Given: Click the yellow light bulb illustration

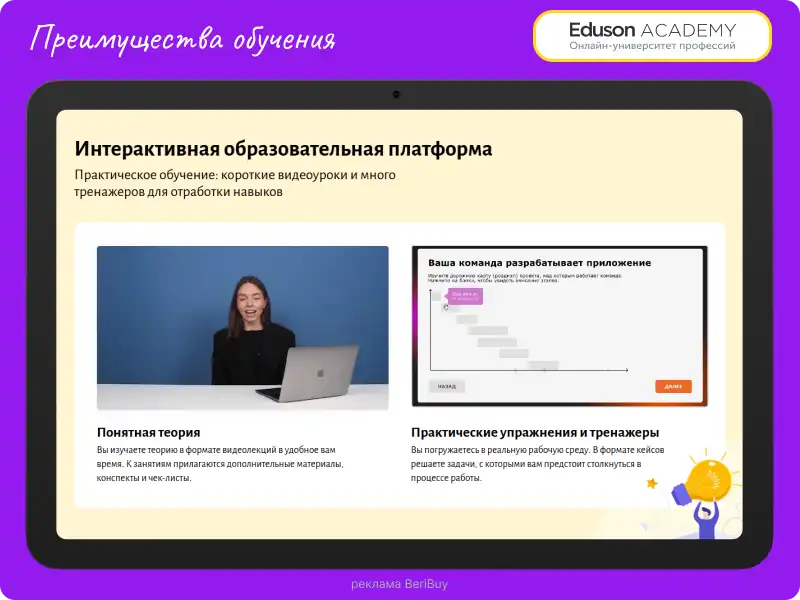Looking at the screenshot, I should 709,478.
